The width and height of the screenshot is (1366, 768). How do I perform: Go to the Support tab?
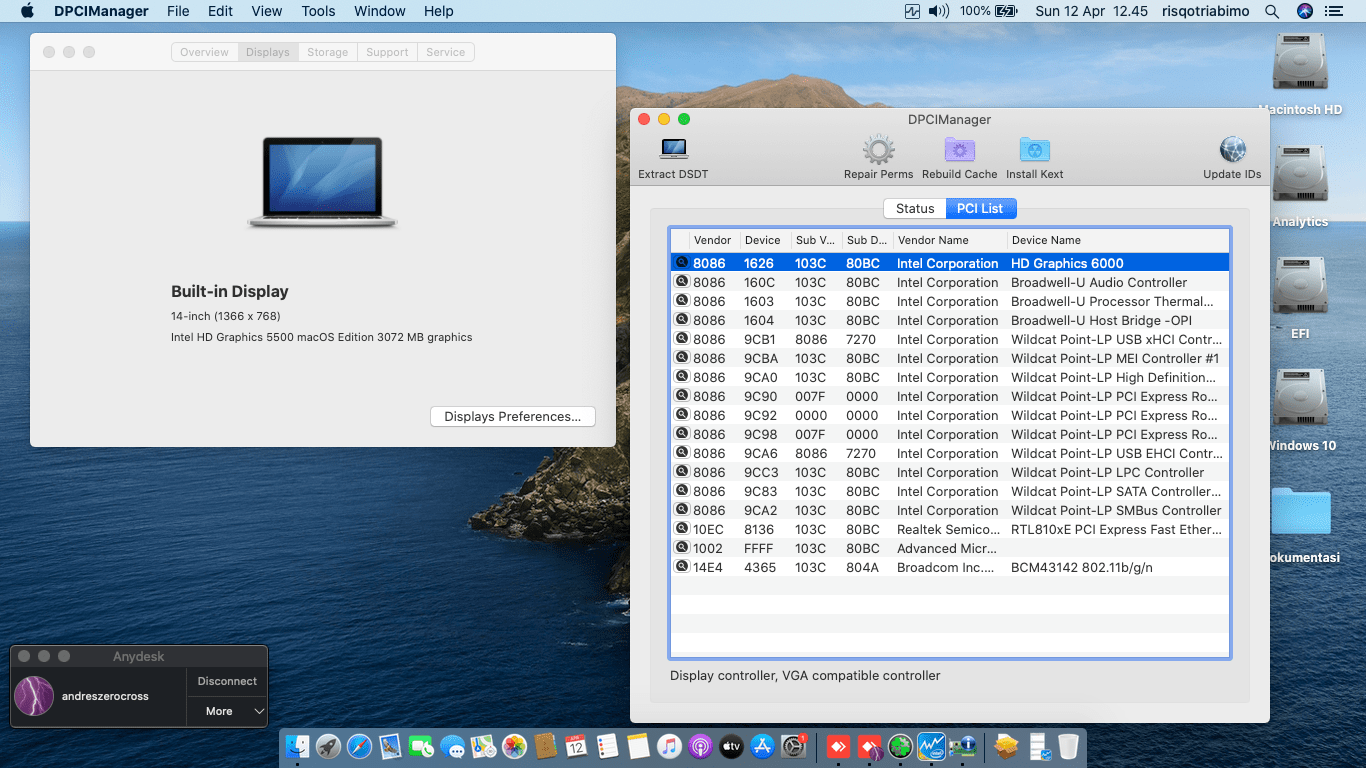click(387, 52)
